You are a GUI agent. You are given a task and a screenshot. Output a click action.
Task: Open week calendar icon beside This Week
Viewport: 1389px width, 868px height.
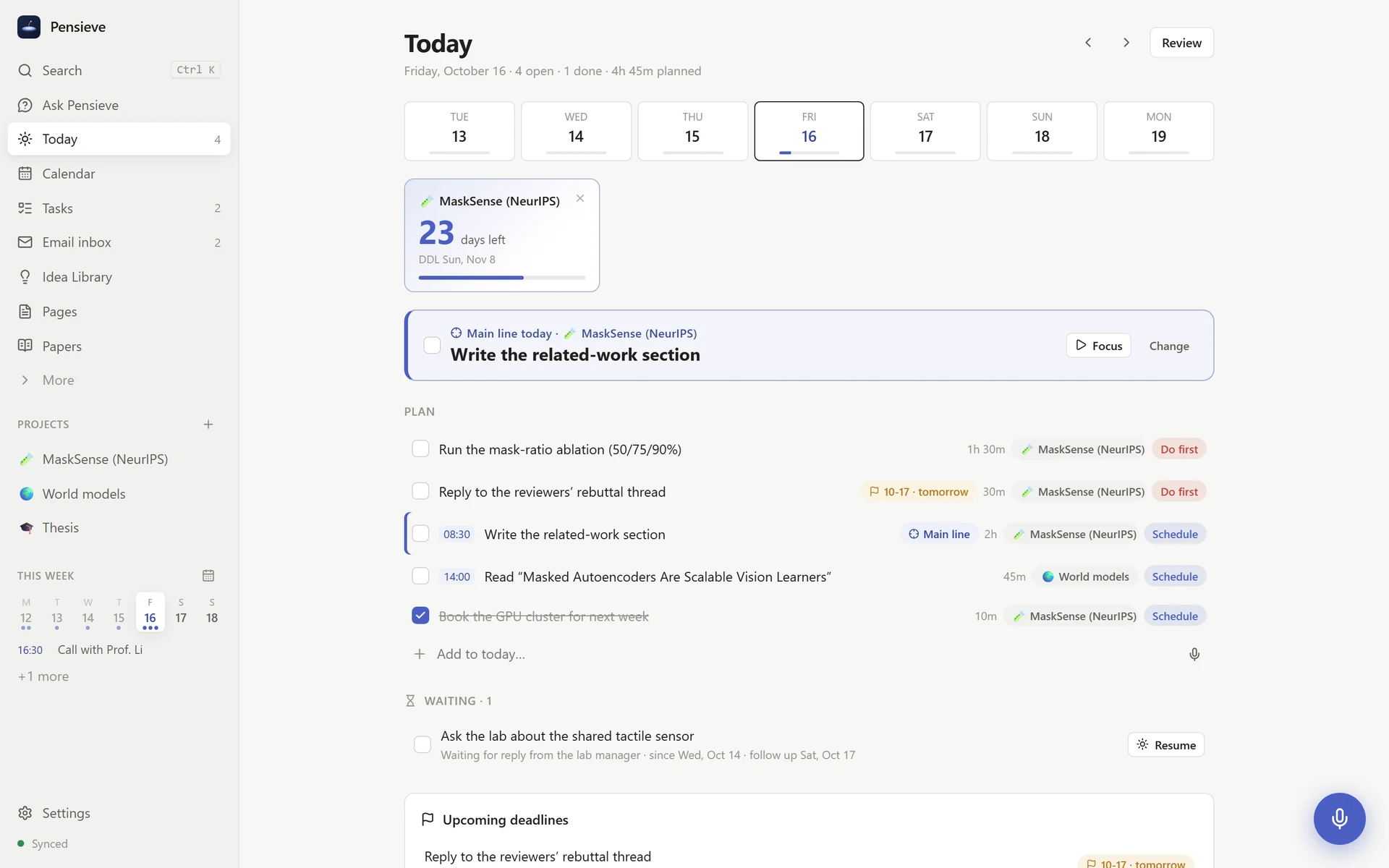208,576
